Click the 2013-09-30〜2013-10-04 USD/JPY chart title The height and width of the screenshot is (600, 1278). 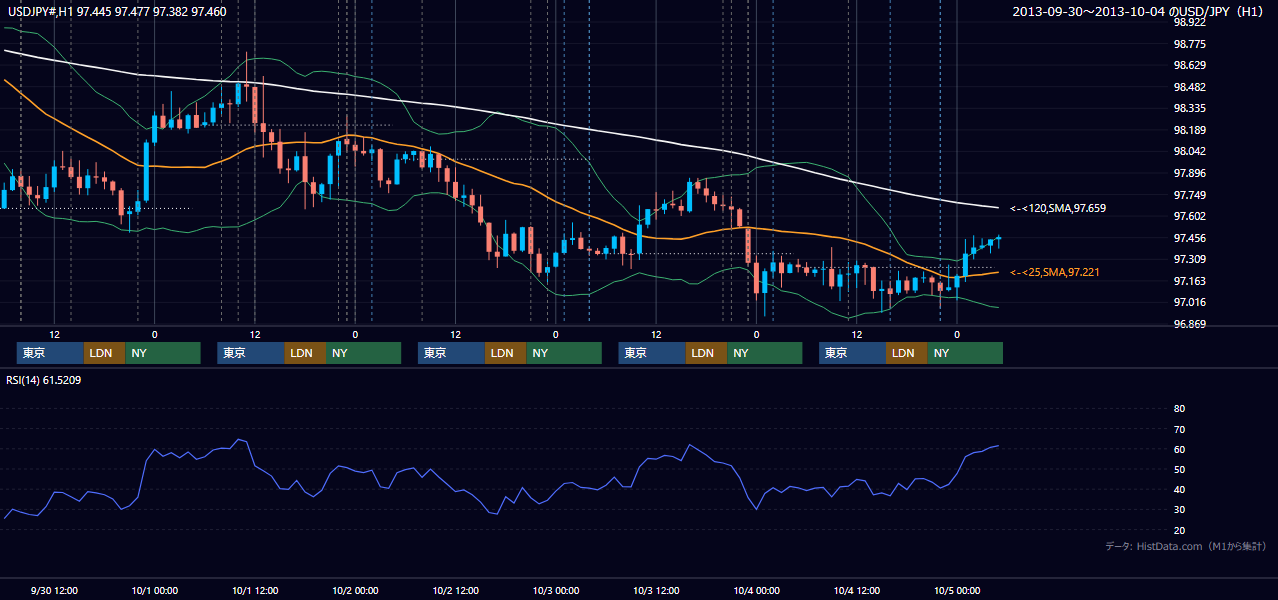click(1138, 11)
